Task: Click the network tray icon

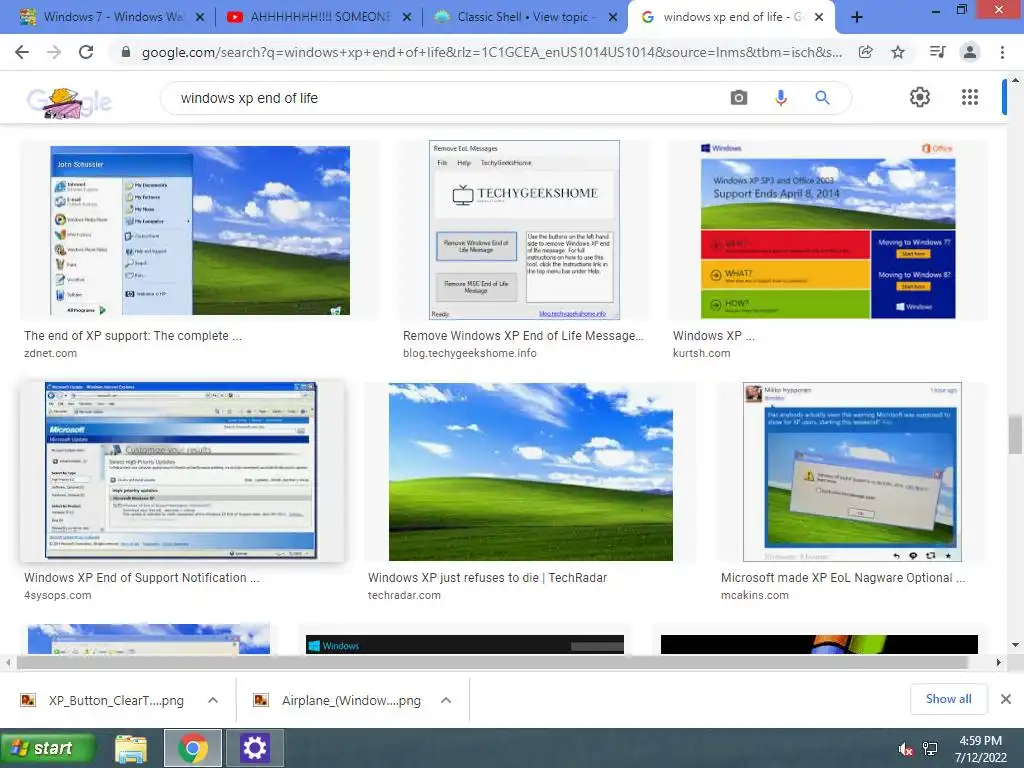Action: coord(930,749)
